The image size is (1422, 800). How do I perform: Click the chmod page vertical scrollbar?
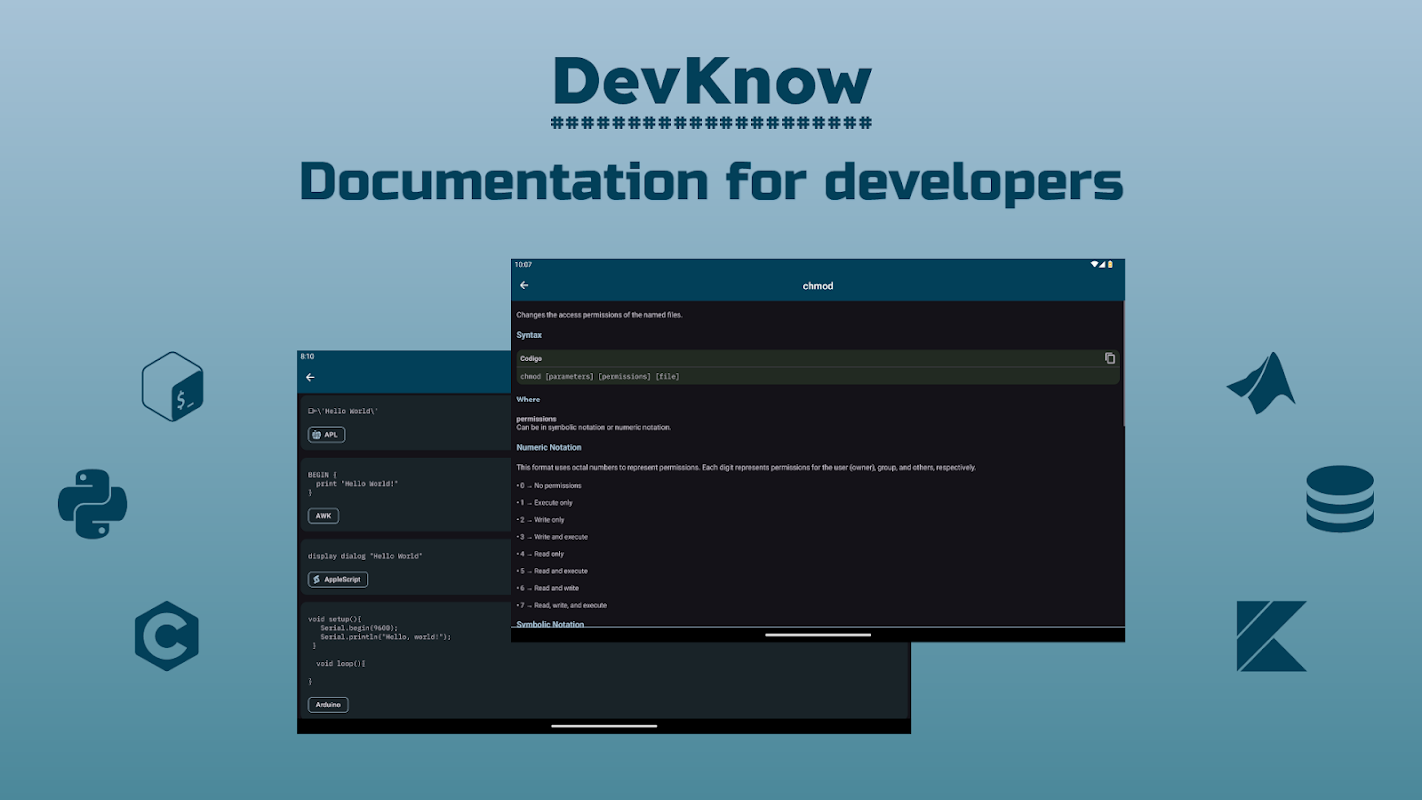click(1123, 364)
